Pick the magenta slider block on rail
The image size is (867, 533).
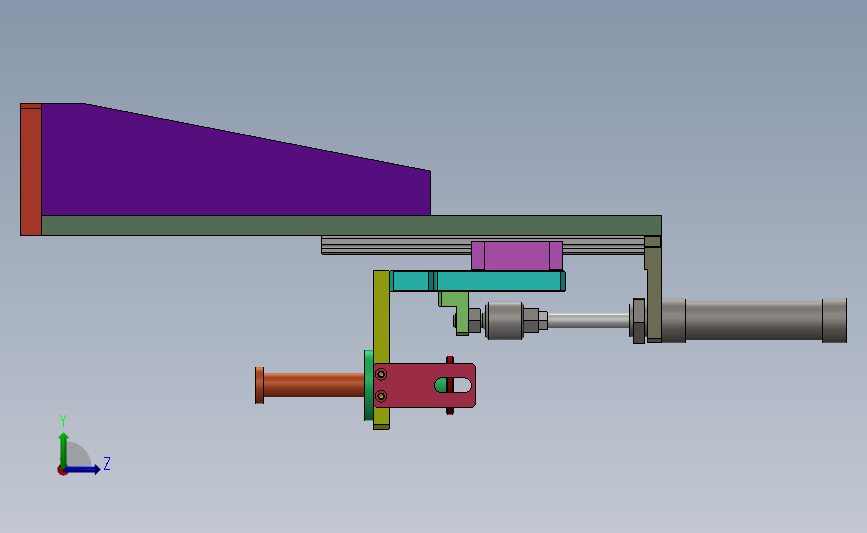pyautogui.click(x=517, y=255)
